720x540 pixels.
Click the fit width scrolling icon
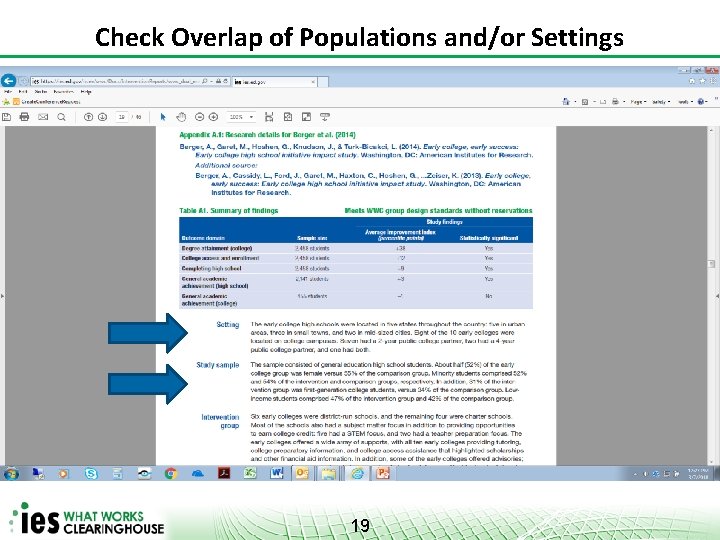pyautogui.click(x=269, y=117)
